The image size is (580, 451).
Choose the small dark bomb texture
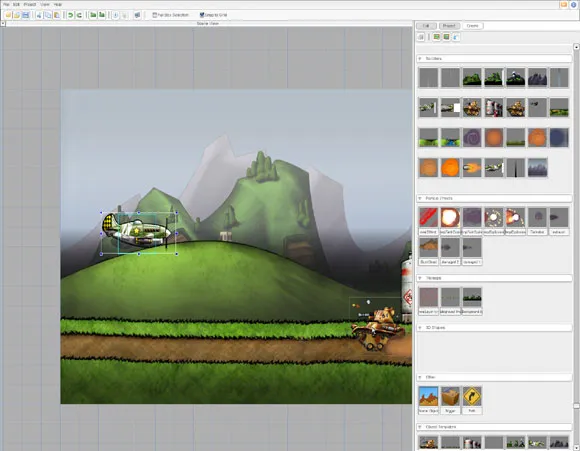pos(537,108)
